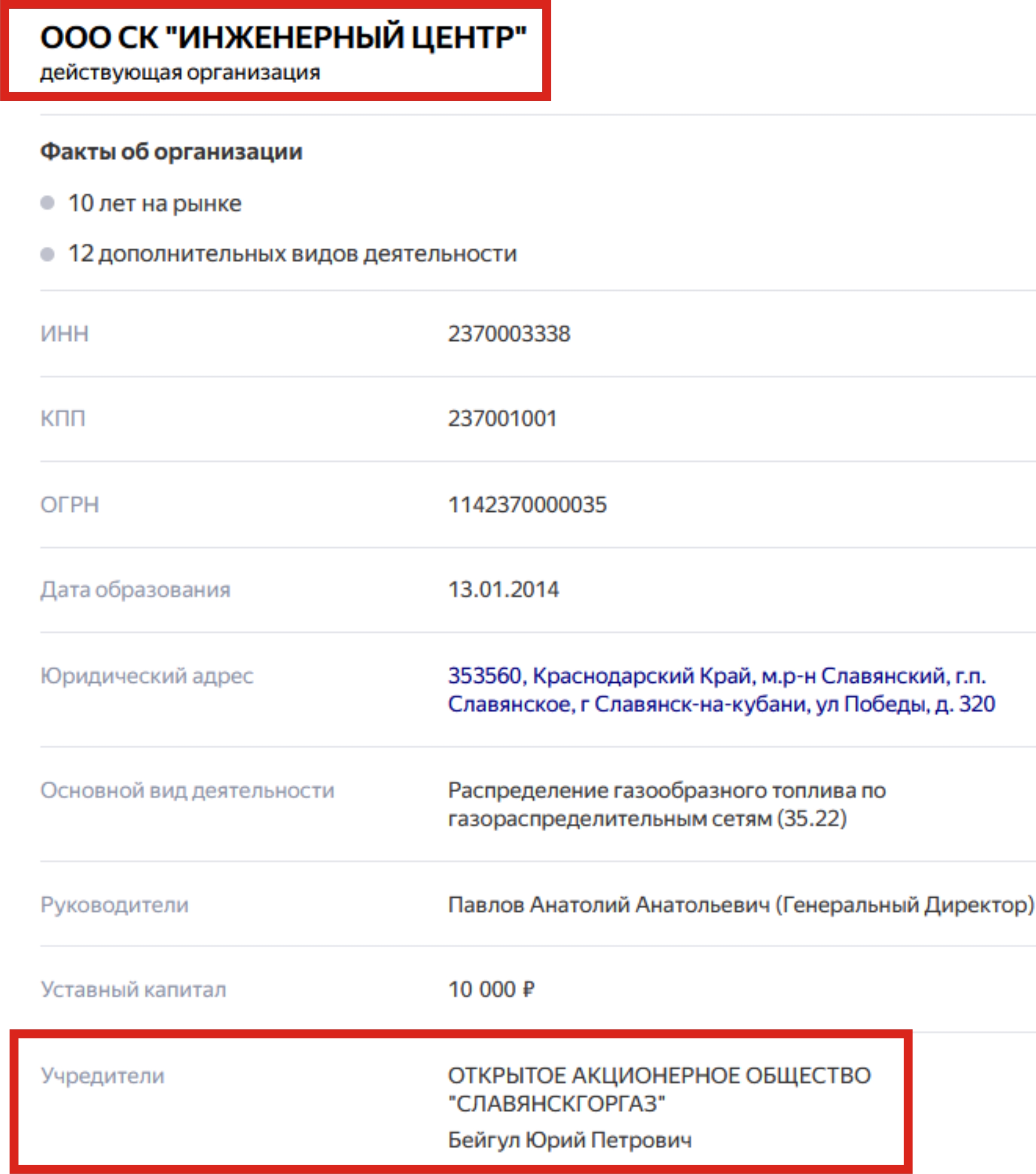The width and height of the screenshot is (1036, 1174).
Task: Click founder ОТКРЫТОЕ АКЦИОНЕРНОЕ ОБЩЕСТВО "СЛАВЯНСКГОРГАЗ"
Action: 659,1090
